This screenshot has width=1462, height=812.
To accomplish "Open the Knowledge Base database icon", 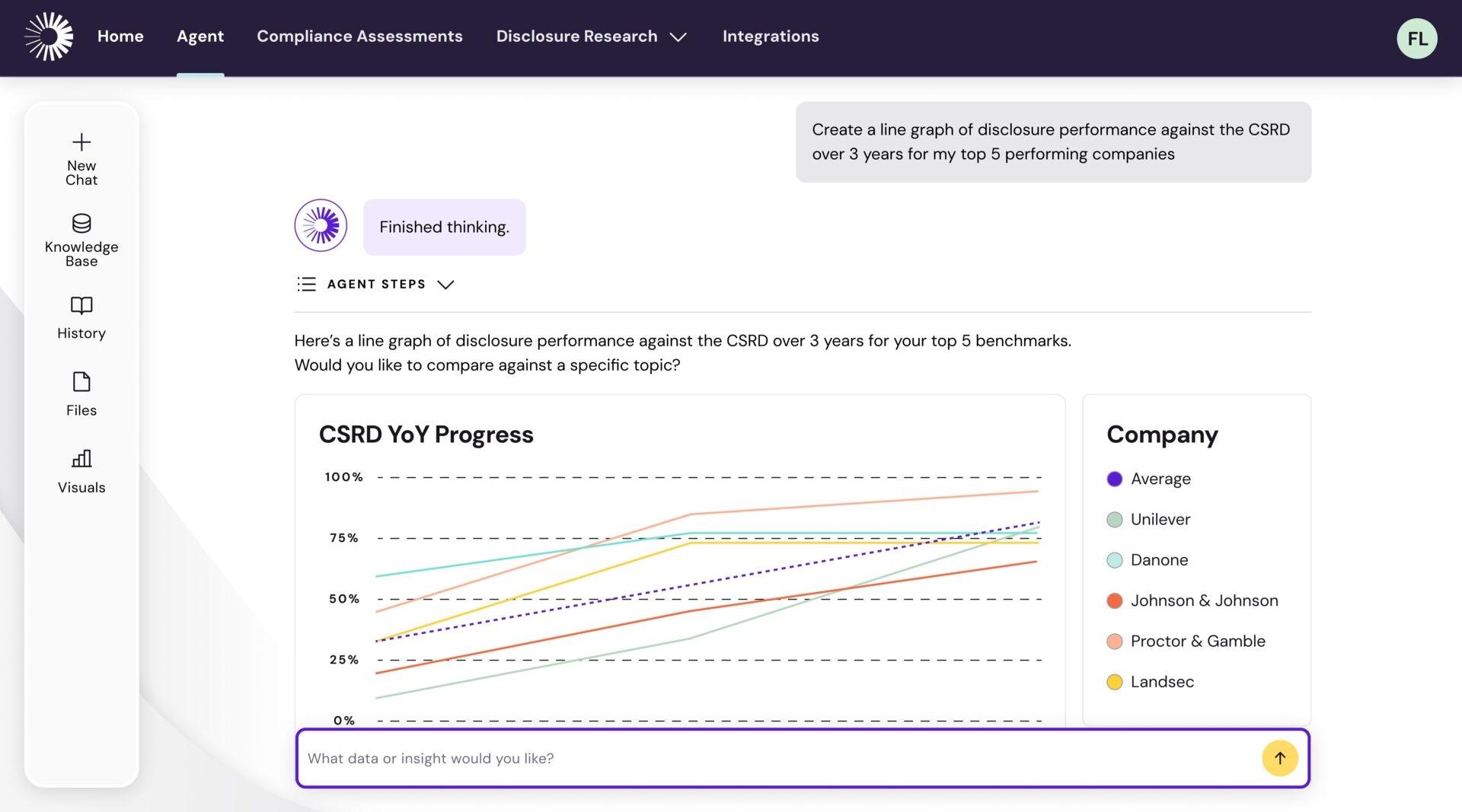I will click(x=81, y=223).
